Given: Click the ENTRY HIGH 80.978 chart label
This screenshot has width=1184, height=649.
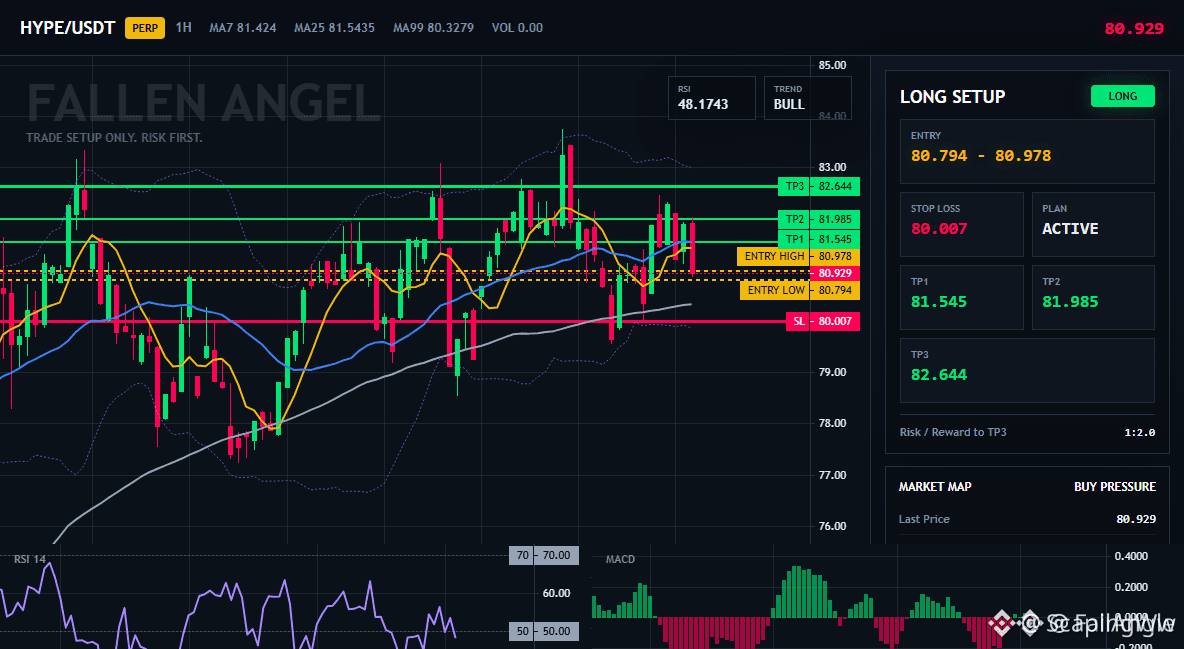Looking at the screenshot, I should point(798,256).
